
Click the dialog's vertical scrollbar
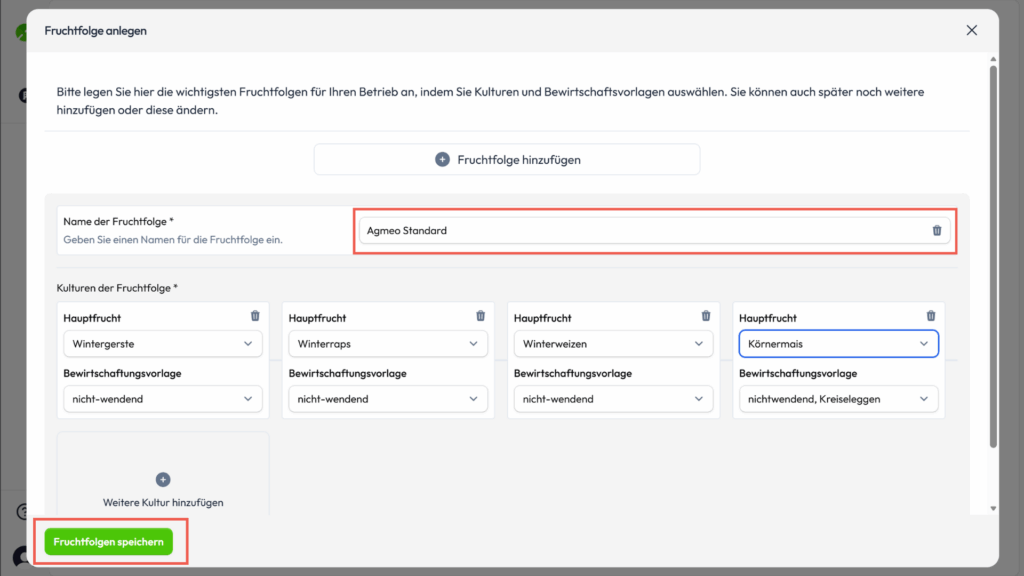click(992, 250)
